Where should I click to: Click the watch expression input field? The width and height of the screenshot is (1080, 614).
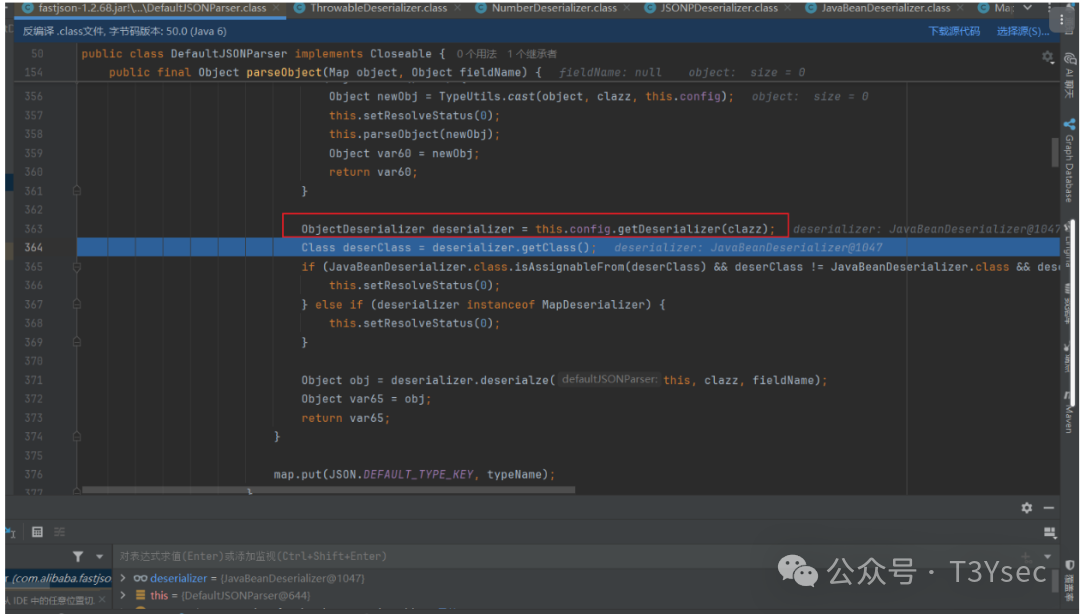(x=300, y=556)
